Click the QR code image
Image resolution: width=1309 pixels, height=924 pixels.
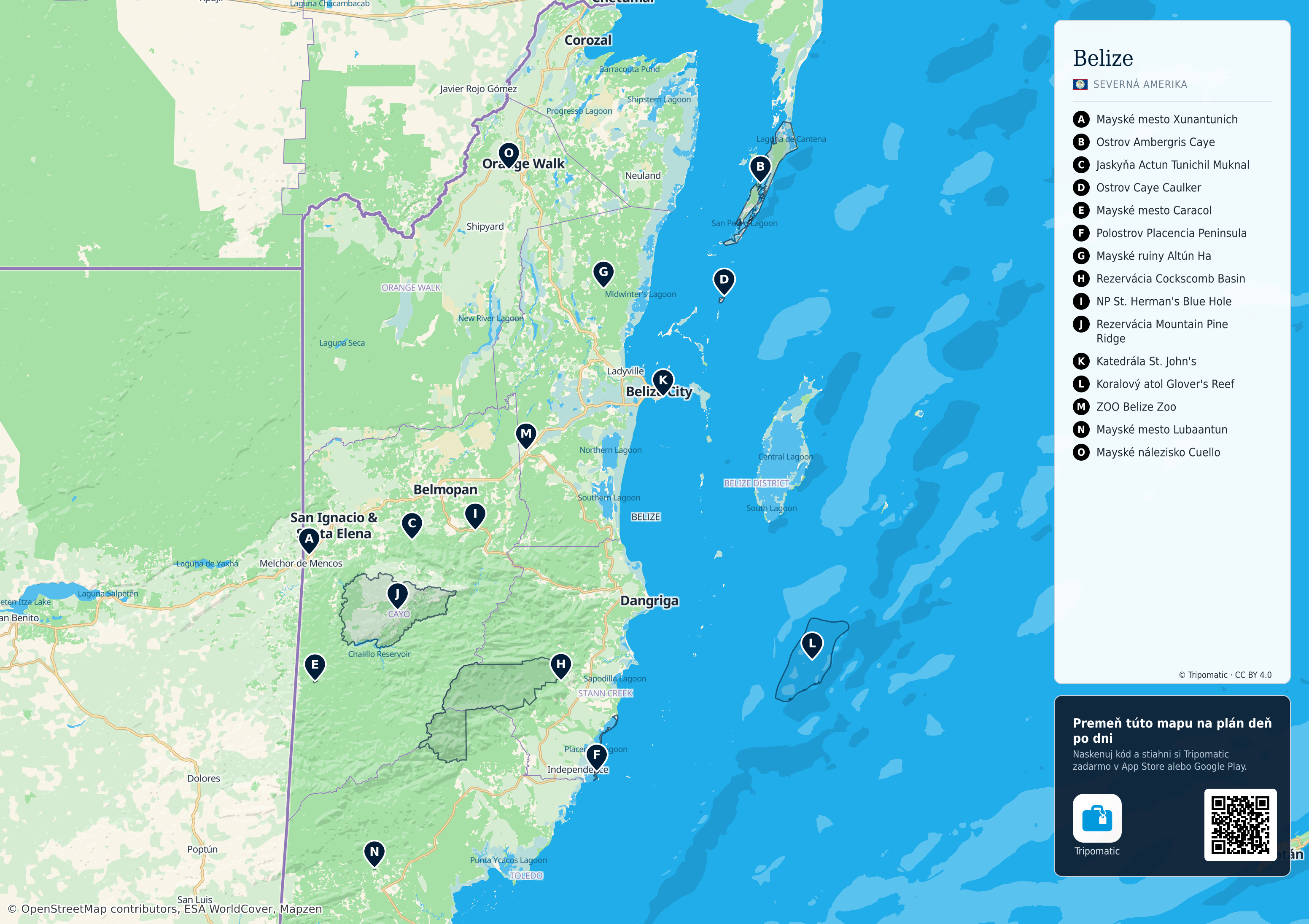pyautogui.click(x=1240, y=825)
